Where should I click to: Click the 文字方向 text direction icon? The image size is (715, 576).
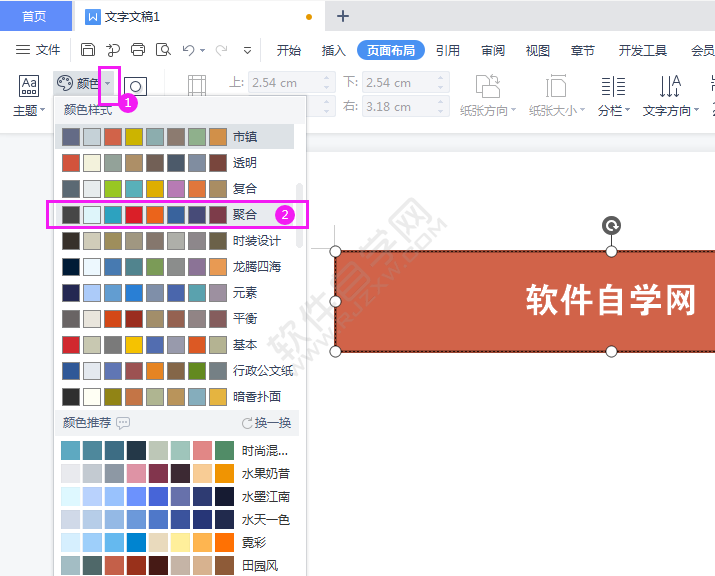point(670,86)
